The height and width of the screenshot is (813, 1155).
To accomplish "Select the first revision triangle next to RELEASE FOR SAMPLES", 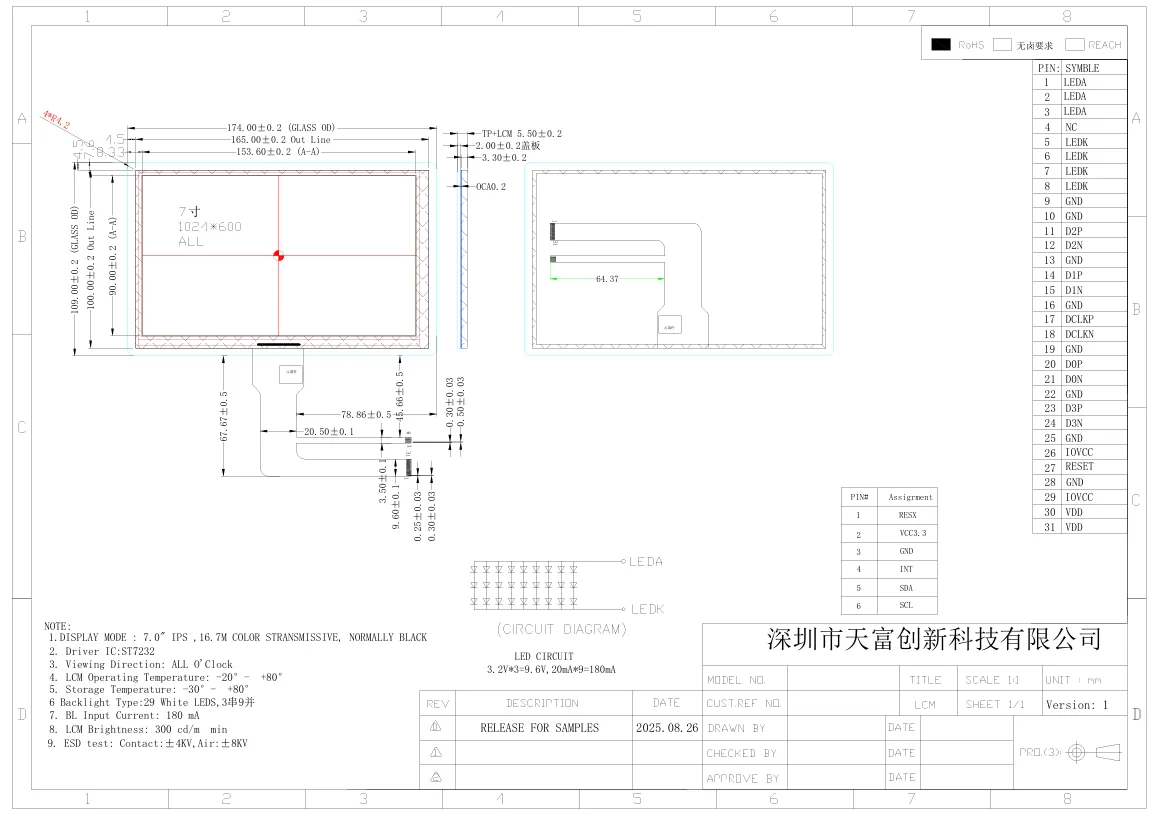I will coord(435,727).
